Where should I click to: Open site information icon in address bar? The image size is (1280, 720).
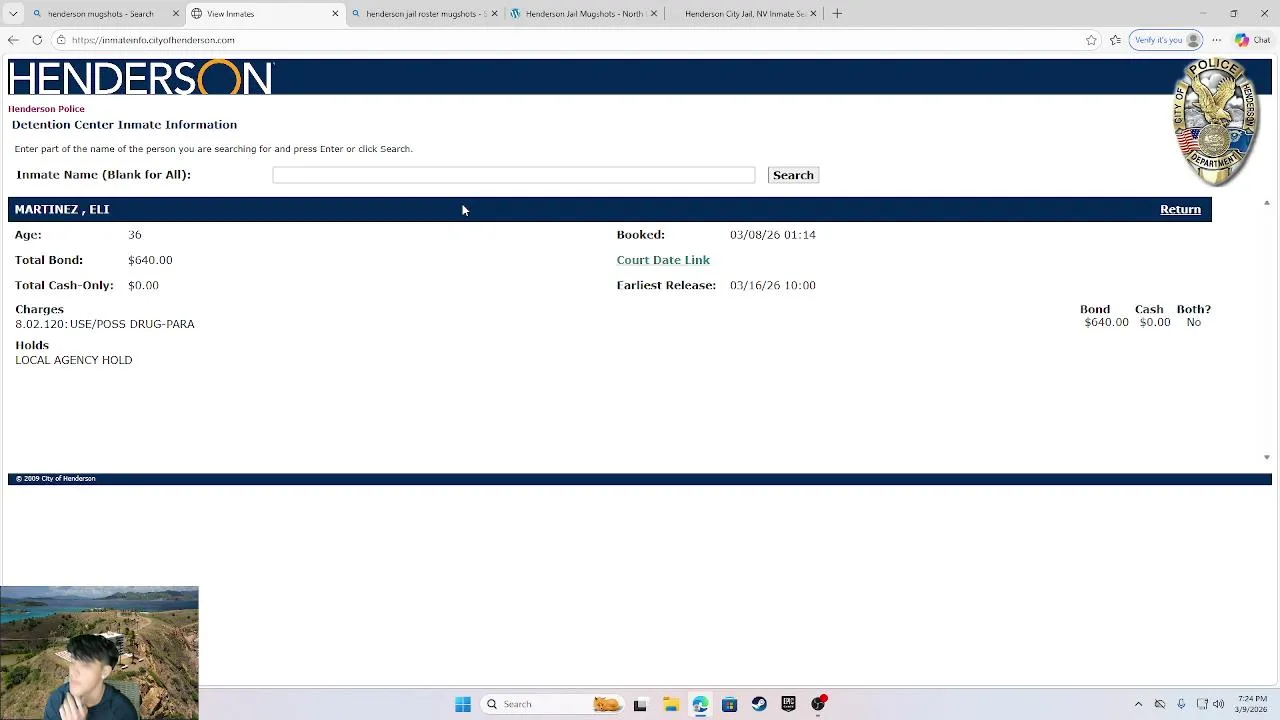[61, 40]
